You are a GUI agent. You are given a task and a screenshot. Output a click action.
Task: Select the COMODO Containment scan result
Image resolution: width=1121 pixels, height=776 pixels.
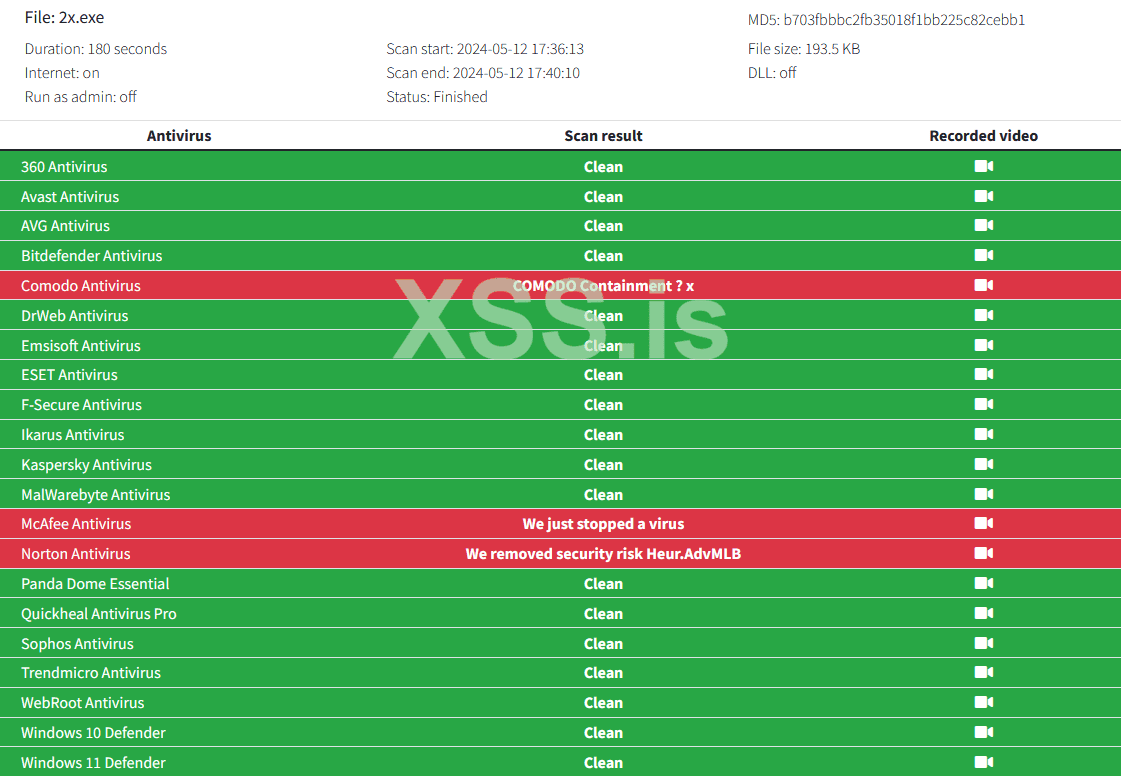pyautogui.click(x=603, y=286)
